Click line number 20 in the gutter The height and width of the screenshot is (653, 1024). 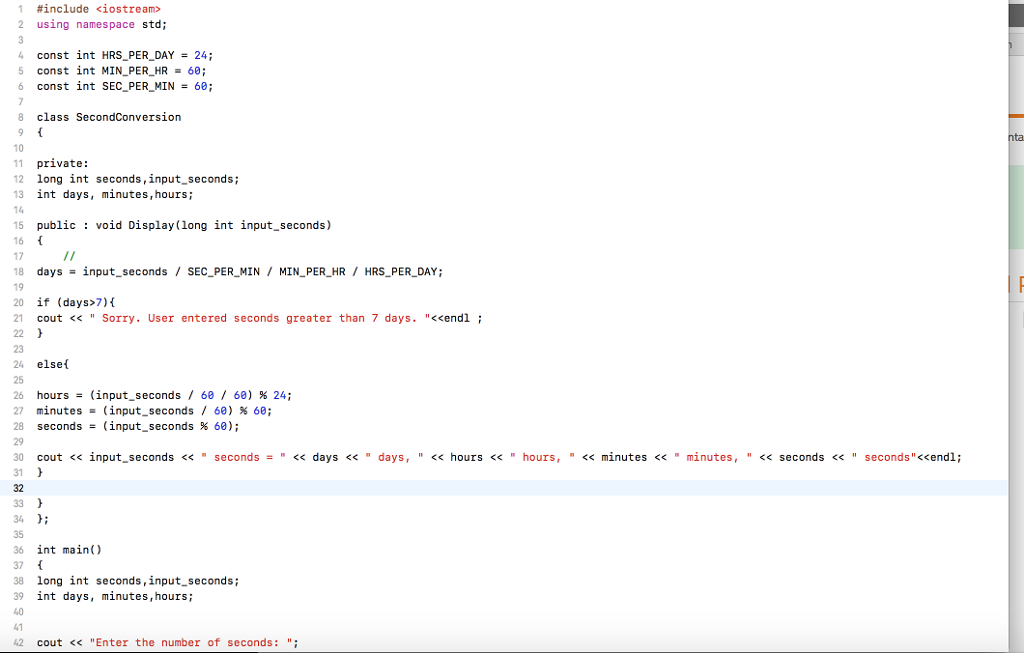point(20,301)
